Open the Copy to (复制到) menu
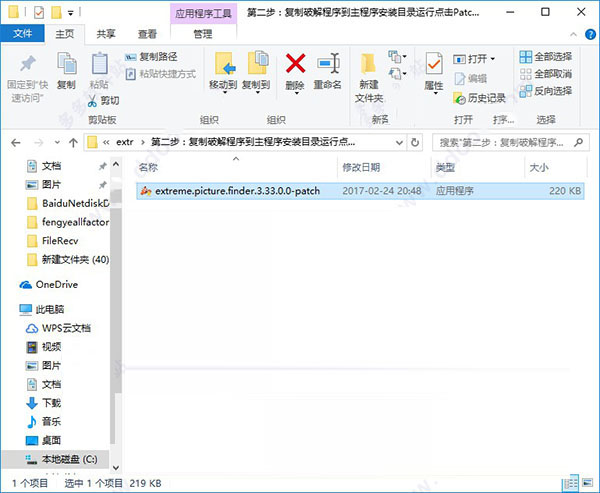This screenshot has width=600, height=493. pos(256,73)
